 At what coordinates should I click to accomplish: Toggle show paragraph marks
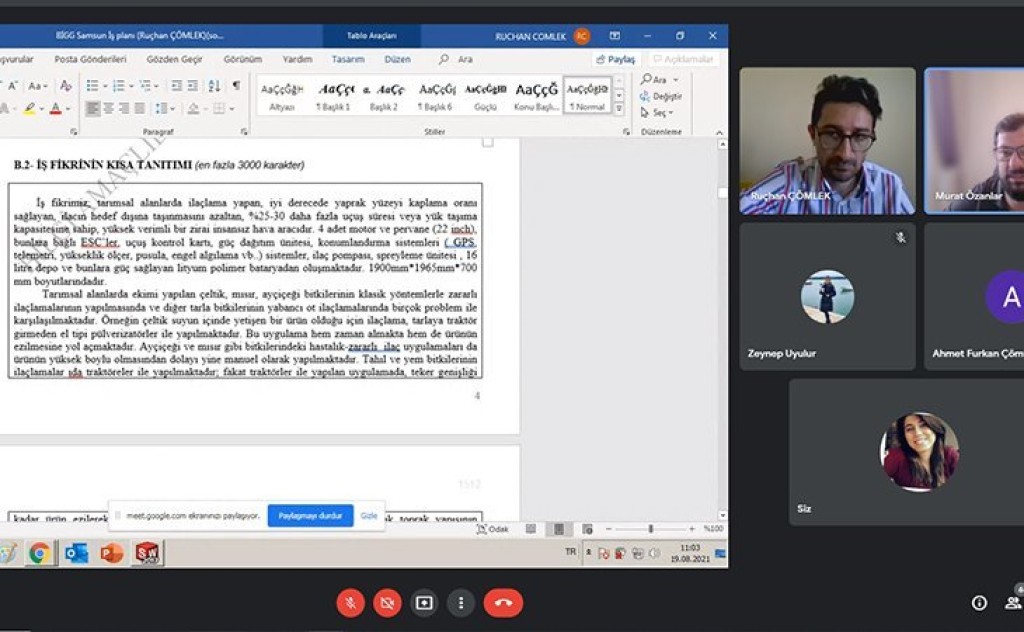pyautogui.click(x=236, y=86)
